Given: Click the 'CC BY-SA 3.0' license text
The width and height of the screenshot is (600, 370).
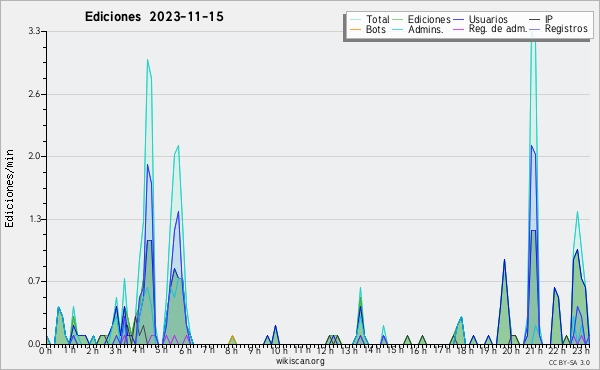Looking at the screenshot, I should tap(569, 362).
